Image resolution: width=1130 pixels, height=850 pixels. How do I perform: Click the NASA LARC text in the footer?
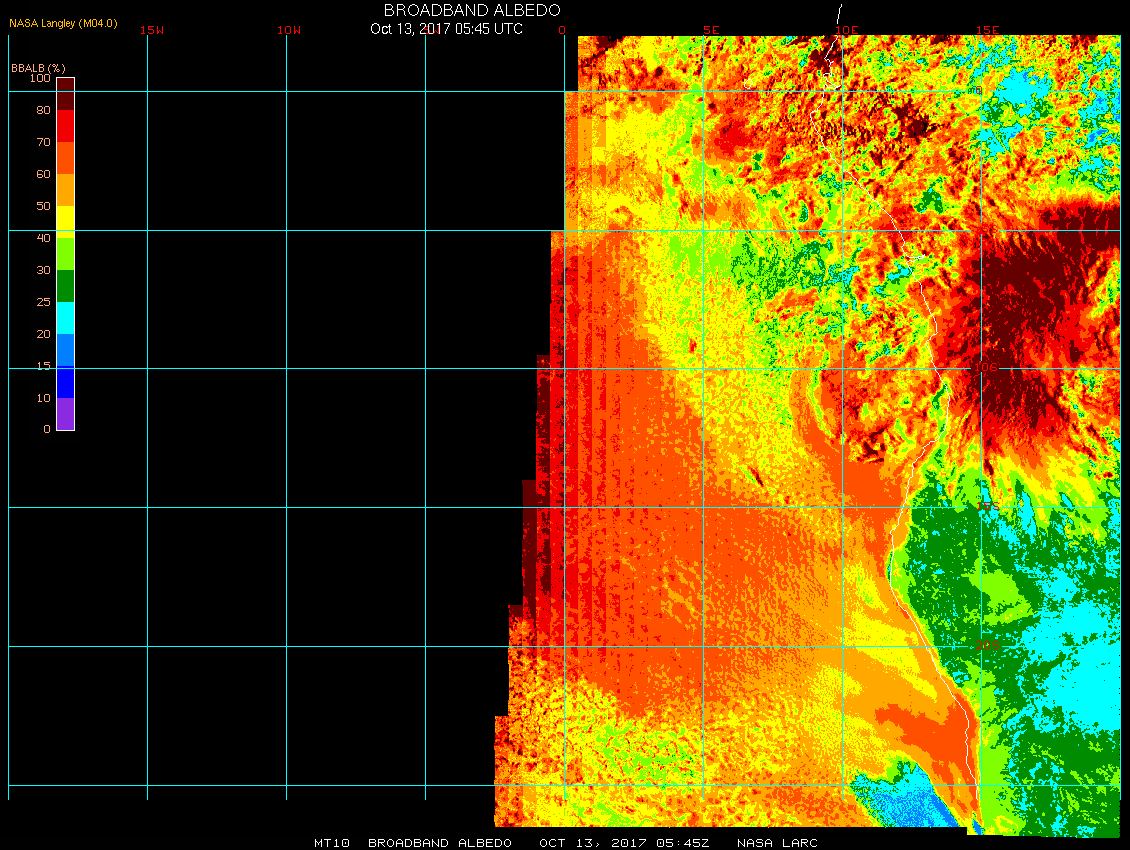[777, 843]
